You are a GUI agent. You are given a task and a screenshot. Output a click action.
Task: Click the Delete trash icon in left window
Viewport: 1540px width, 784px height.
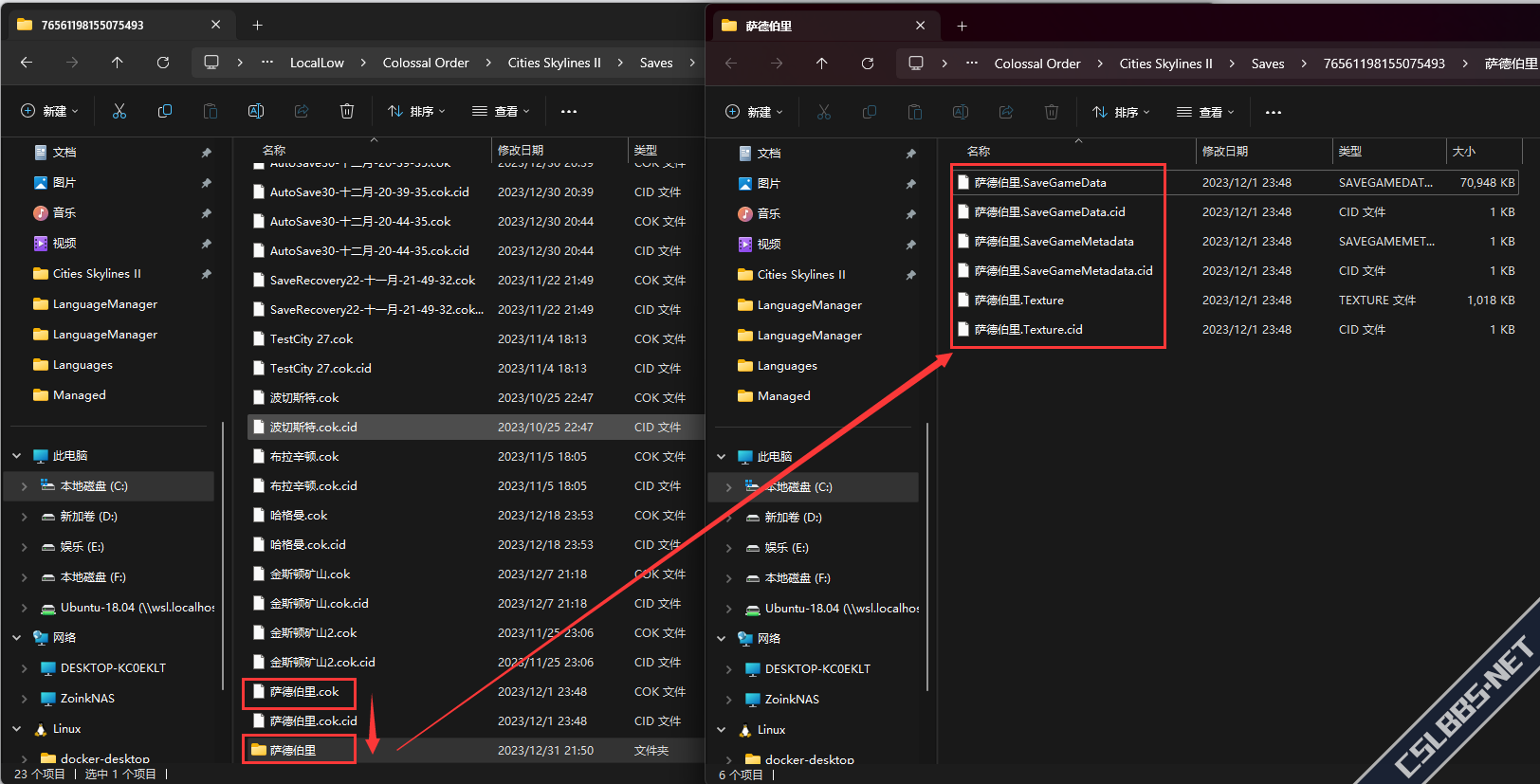click(x=347, y=111)
